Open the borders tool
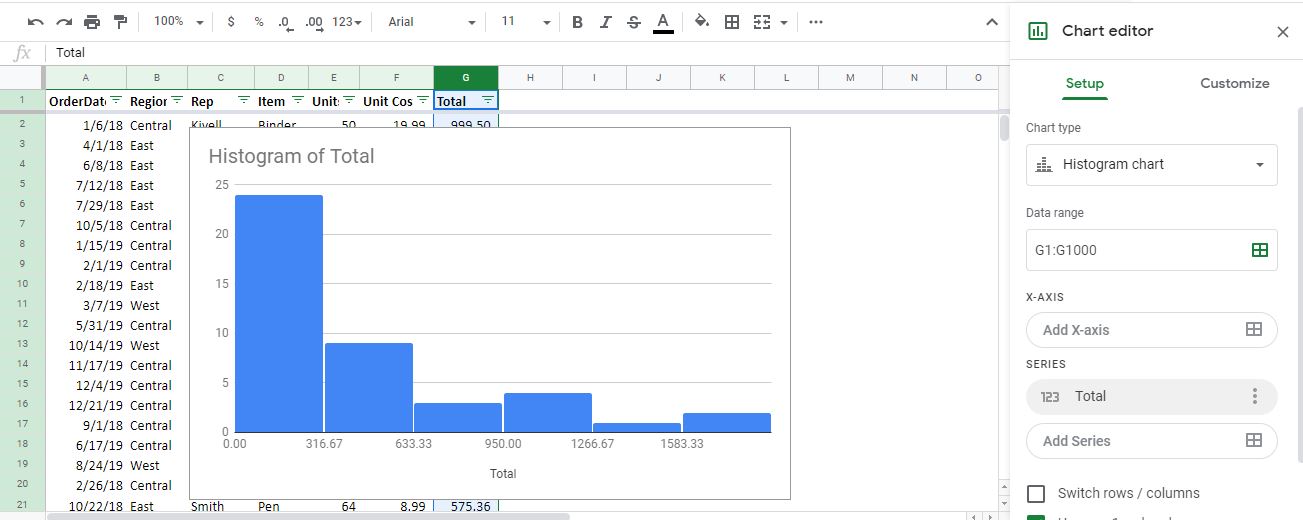This screenshot has height=520, width=1303. (x=732, y=21)
